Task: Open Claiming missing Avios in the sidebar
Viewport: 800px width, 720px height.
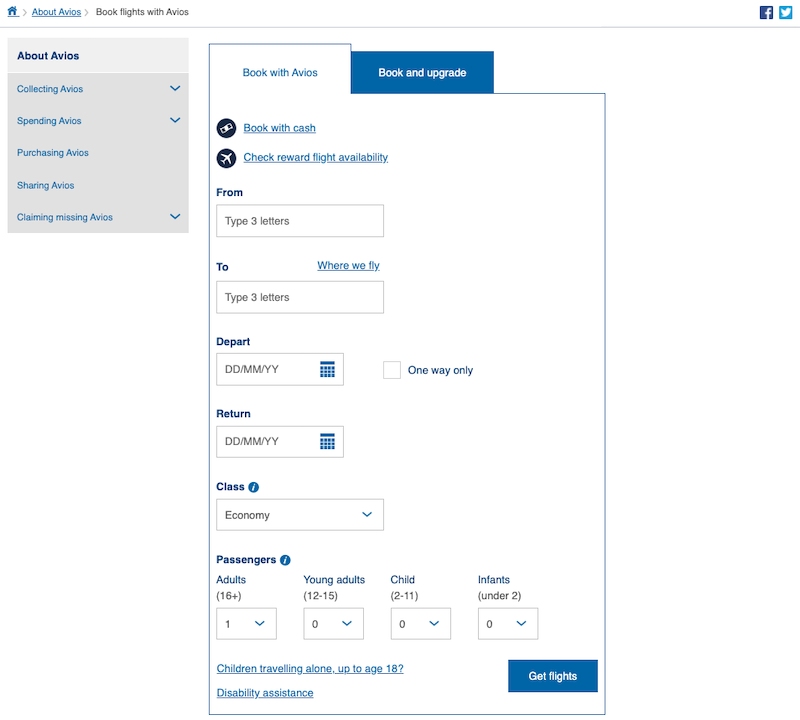Action: coord(65,217)
